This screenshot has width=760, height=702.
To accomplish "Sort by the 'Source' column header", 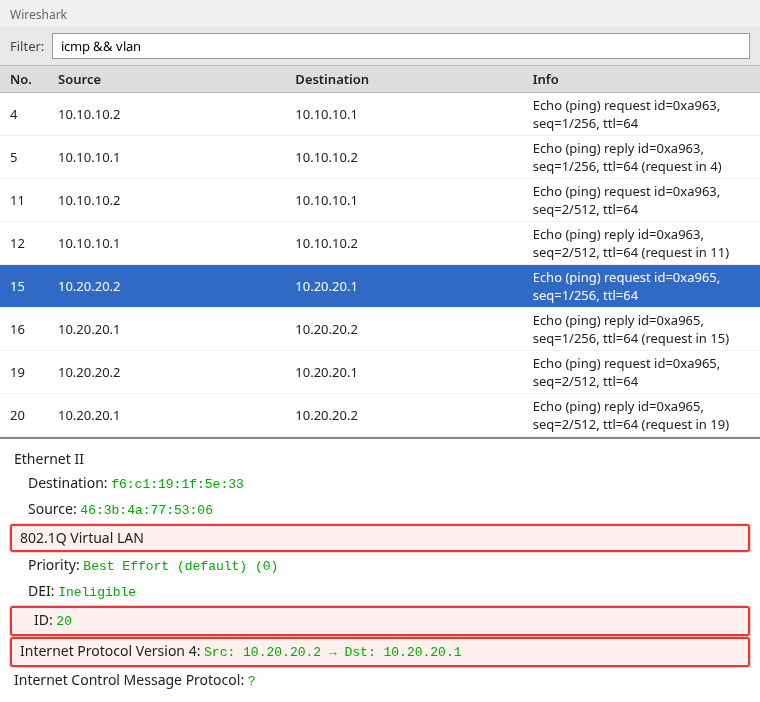I will pos(79,80).
